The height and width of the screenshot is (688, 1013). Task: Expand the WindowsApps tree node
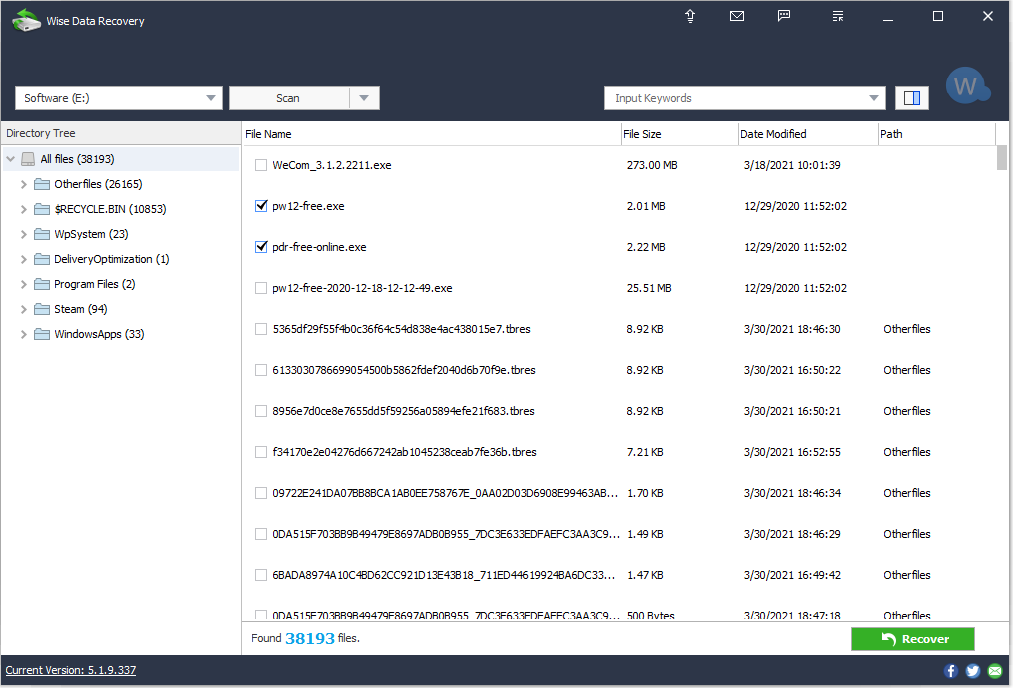[x=24, y=334]
